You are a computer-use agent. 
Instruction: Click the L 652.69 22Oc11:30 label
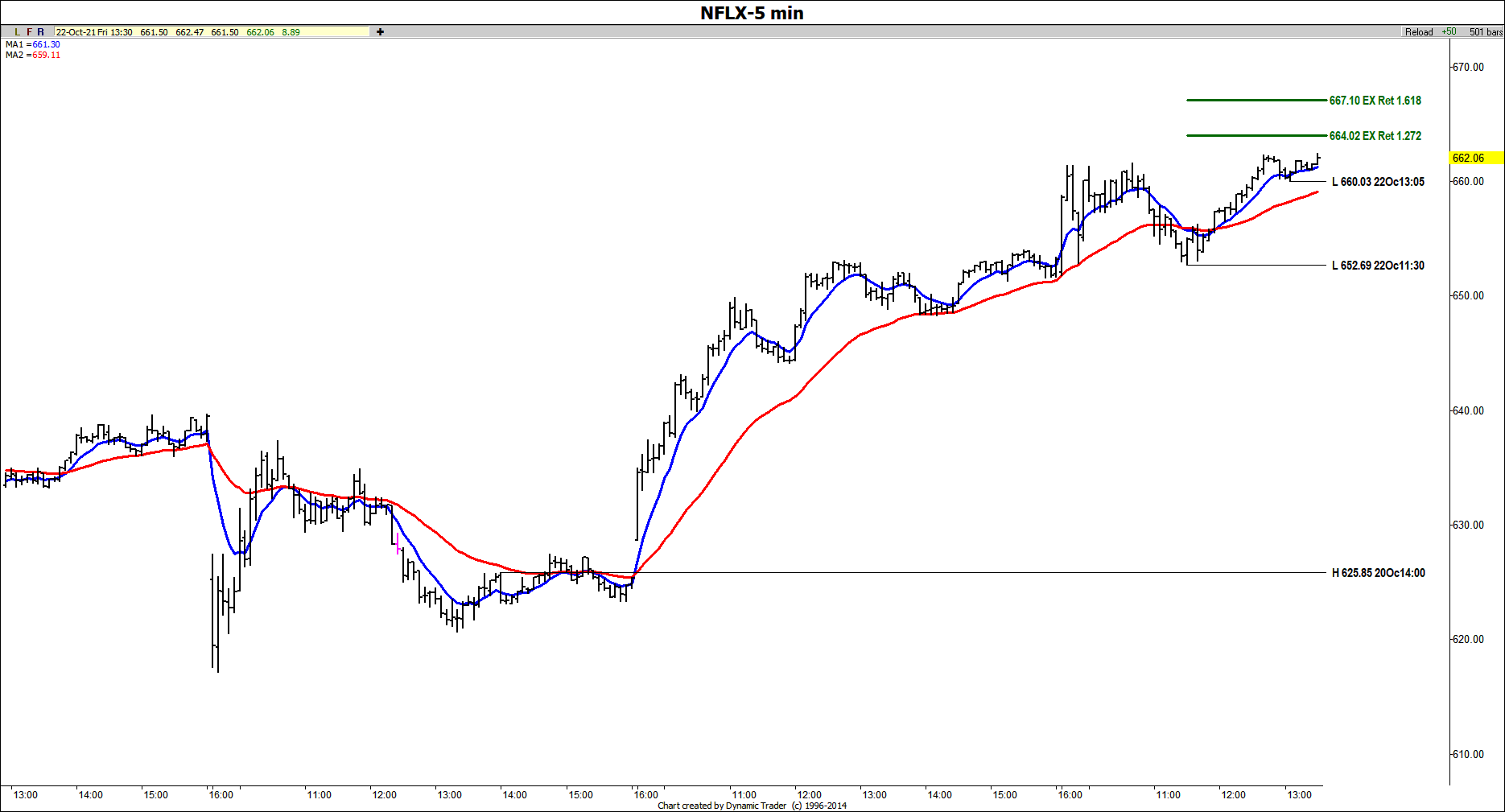pyautogui.click(x=1379, y=266)
